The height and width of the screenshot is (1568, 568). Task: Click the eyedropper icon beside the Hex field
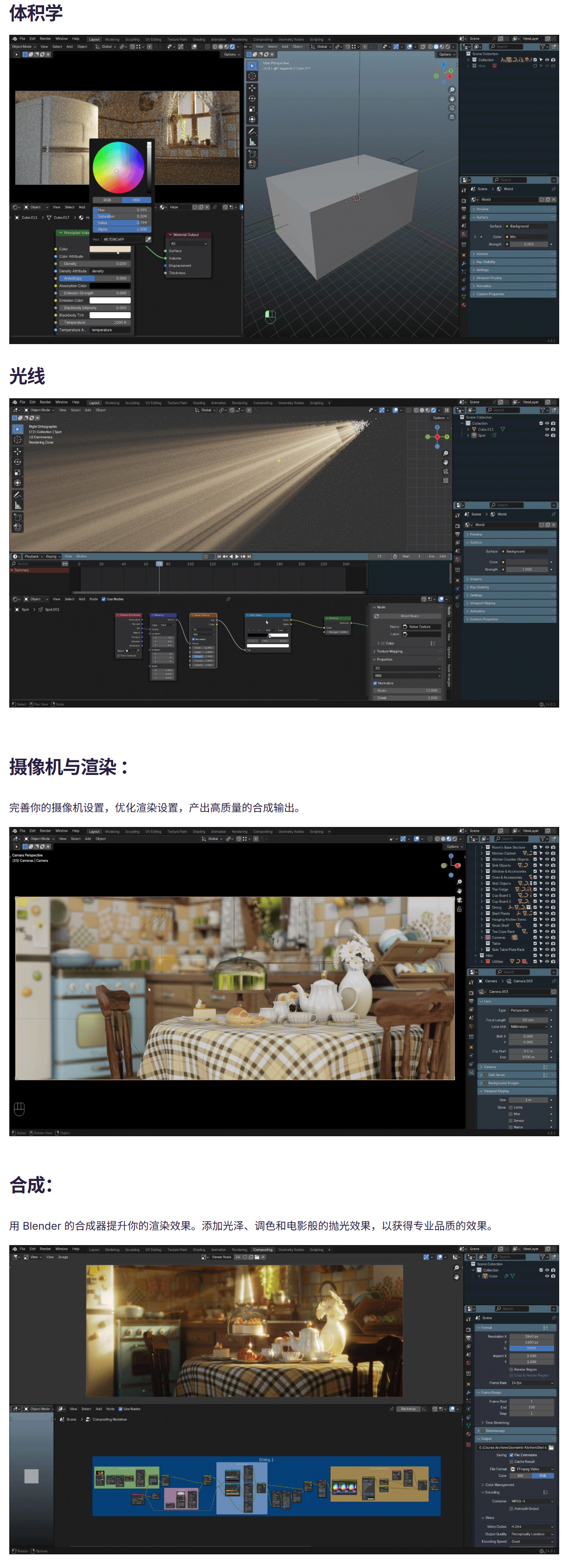click(148, 239)
